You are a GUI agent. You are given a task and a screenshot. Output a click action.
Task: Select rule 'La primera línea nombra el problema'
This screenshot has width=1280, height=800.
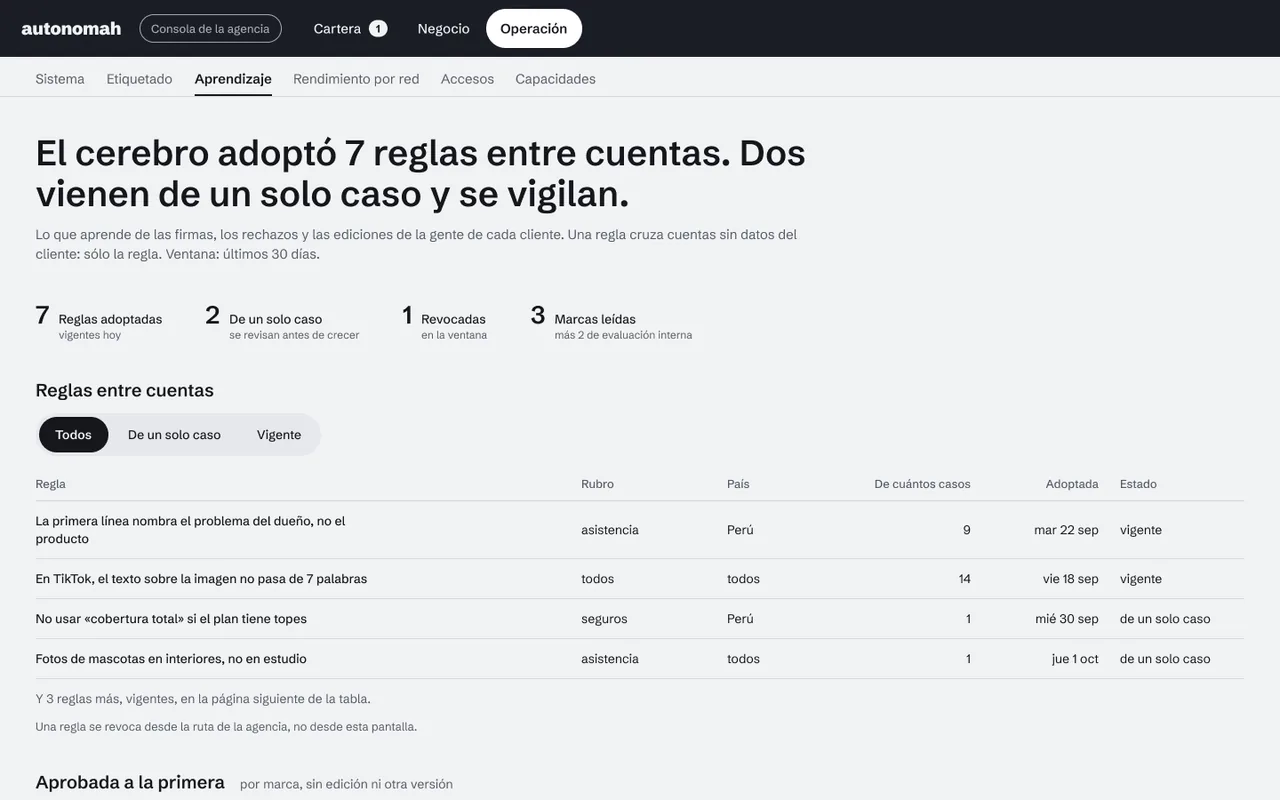[x=640, y=530]
